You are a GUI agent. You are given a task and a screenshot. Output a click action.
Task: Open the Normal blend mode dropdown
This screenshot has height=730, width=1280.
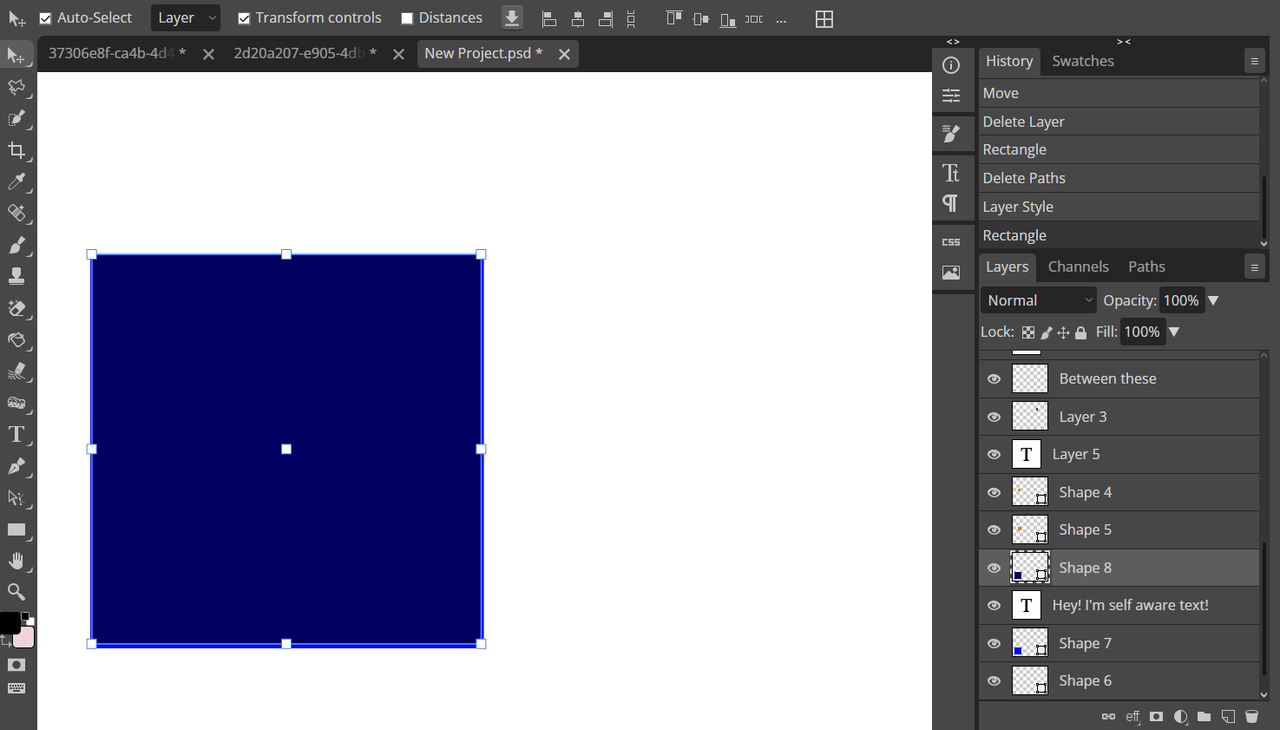(1039, 300)
